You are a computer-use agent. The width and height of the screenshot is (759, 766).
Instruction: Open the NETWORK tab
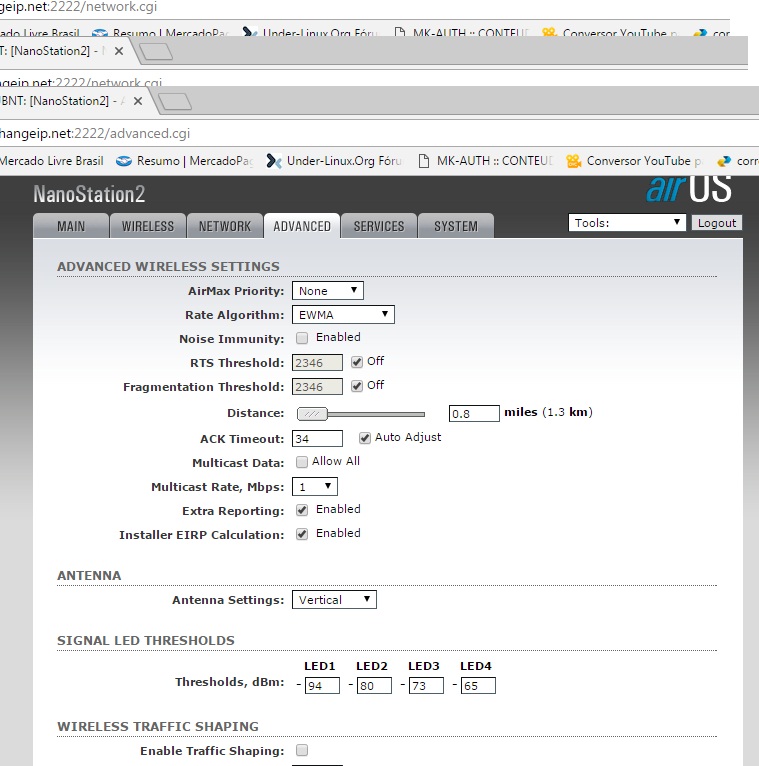pos(225,226)
